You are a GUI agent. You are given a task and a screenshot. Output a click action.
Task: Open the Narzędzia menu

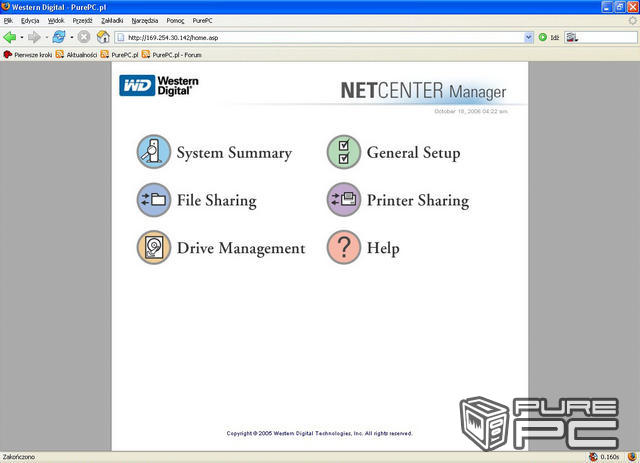click(145, 20)
